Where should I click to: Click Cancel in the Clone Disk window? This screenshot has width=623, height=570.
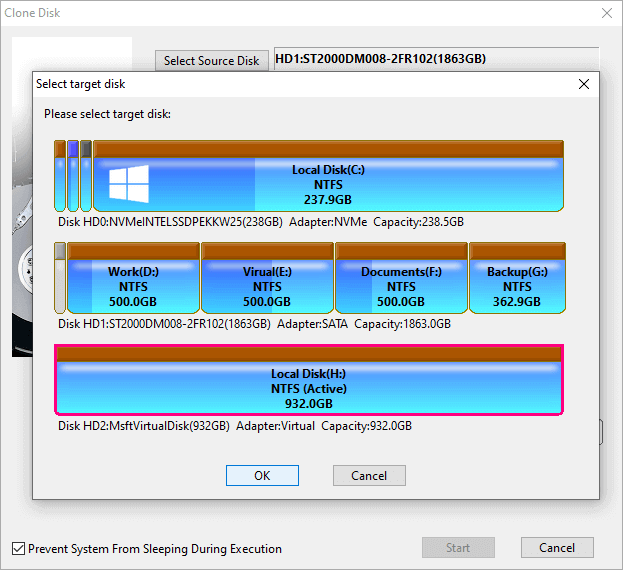click(557, 548)
